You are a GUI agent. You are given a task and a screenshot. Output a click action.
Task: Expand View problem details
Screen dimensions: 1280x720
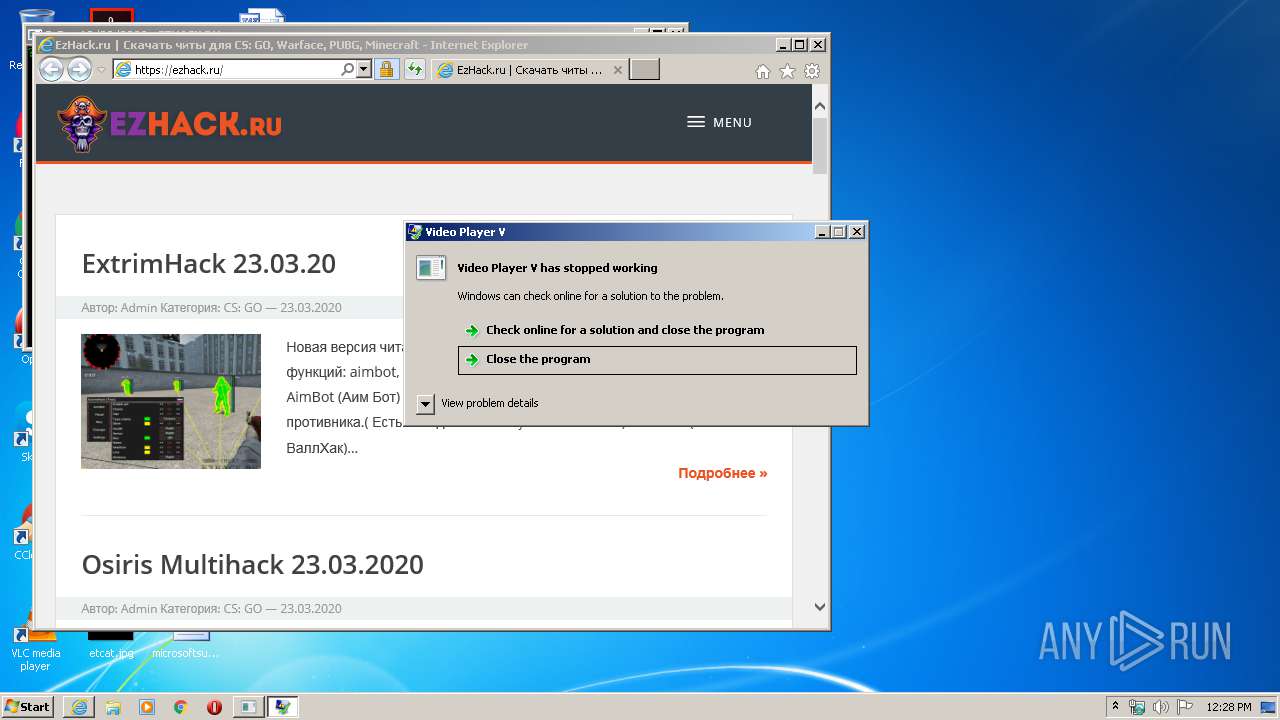click(x=478, y=404)
